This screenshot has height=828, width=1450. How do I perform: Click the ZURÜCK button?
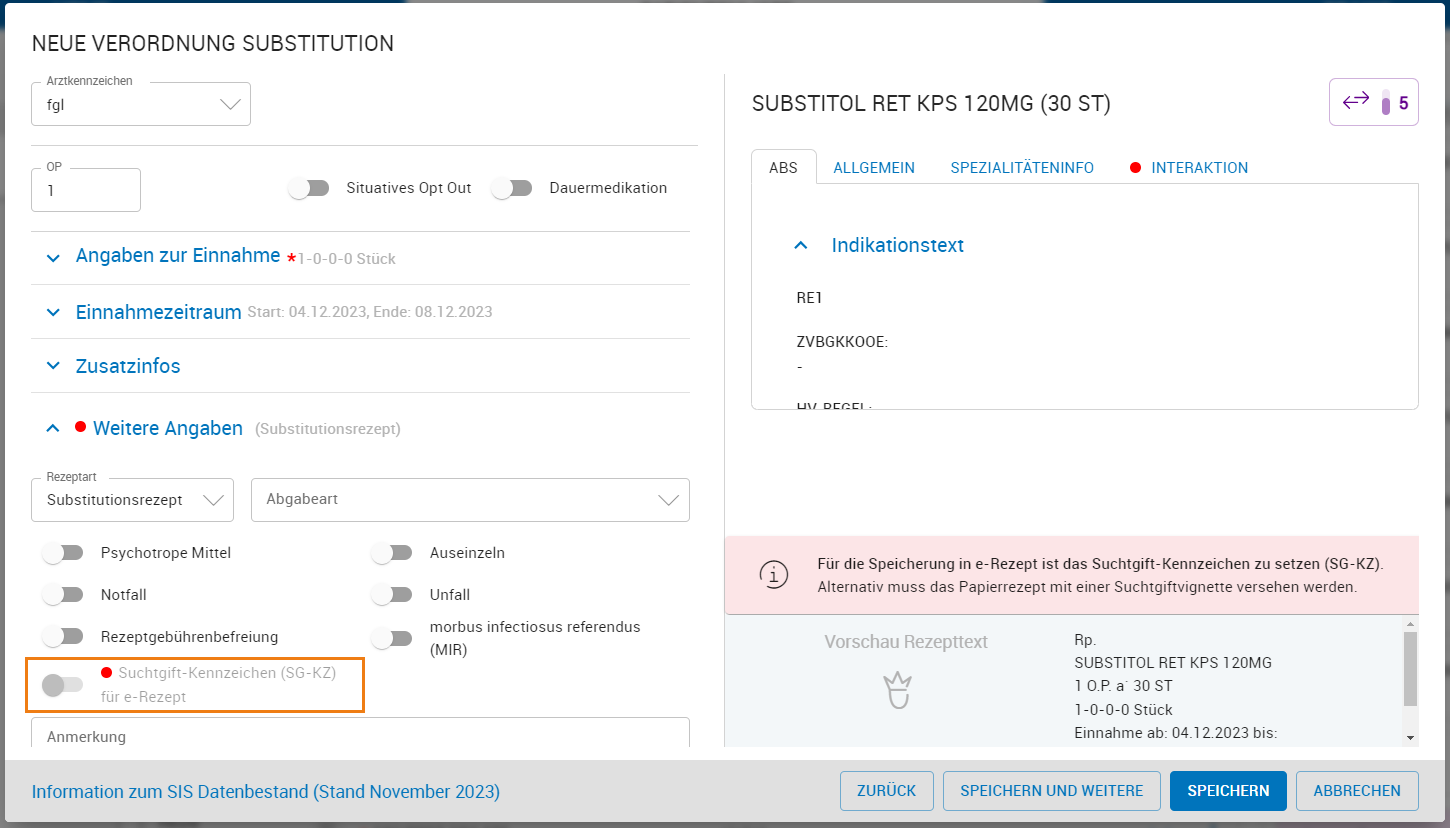click(x=886, y=791)
